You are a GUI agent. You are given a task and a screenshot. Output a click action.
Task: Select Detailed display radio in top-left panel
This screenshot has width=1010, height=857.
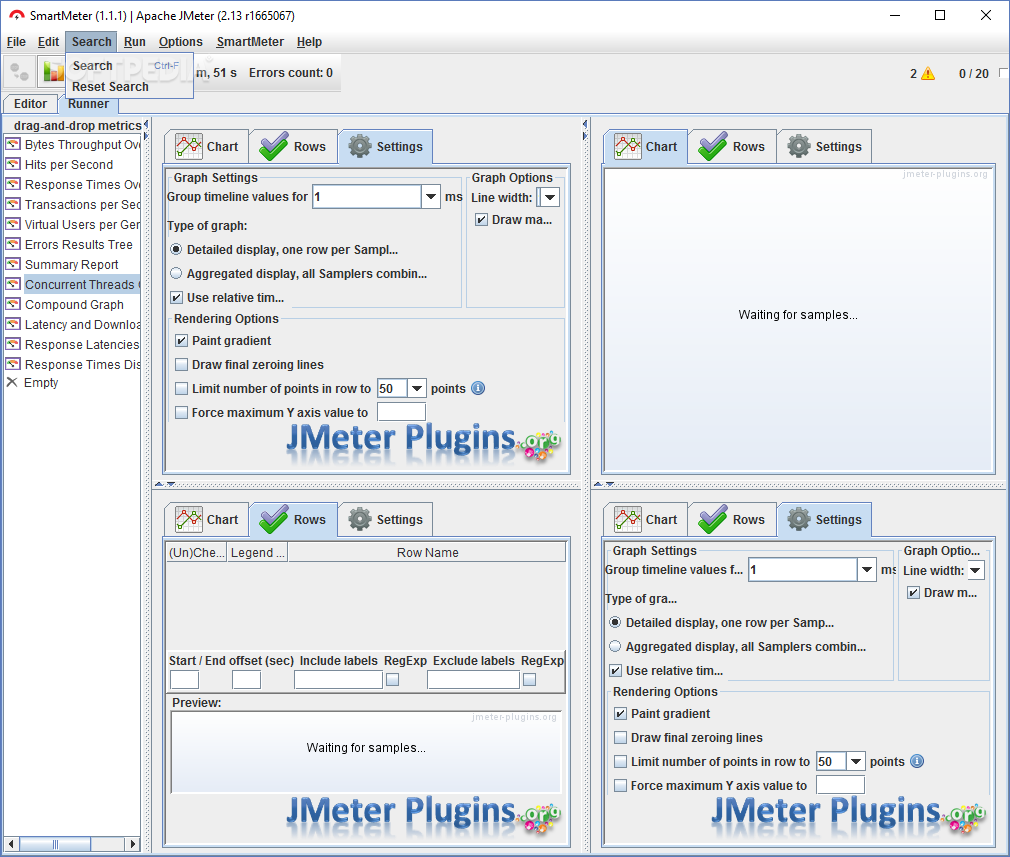pos(176,249)
